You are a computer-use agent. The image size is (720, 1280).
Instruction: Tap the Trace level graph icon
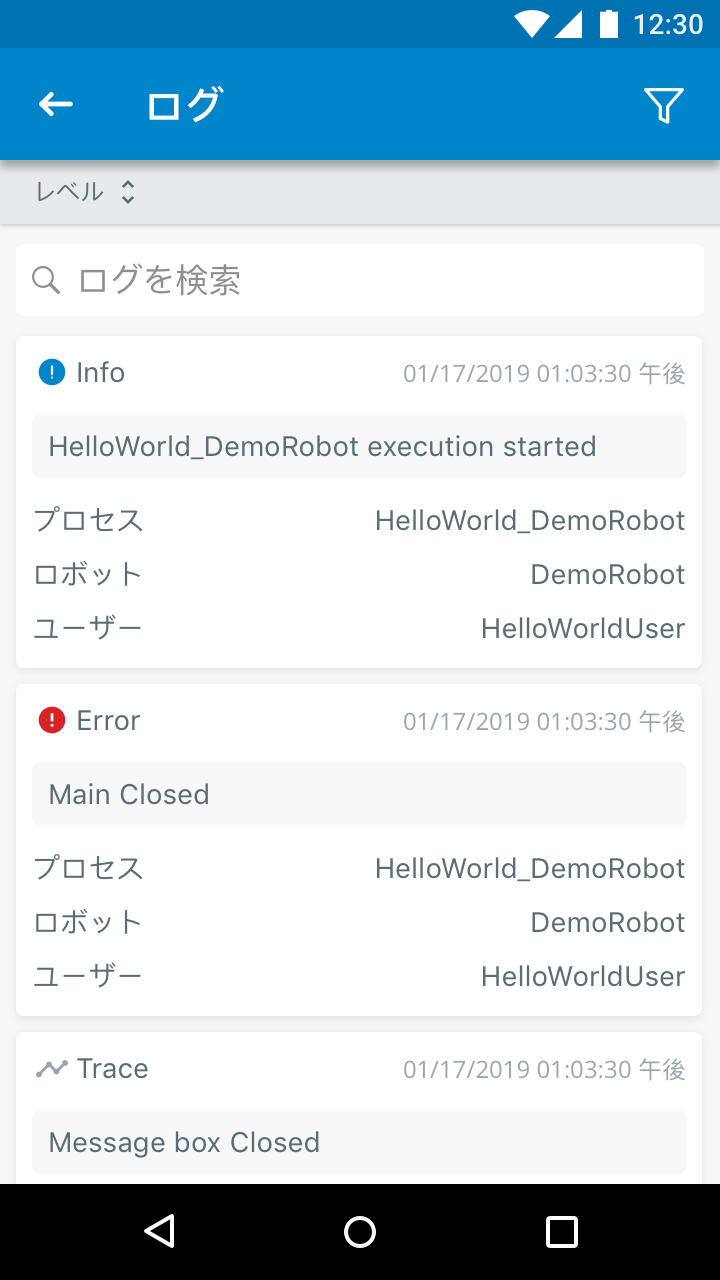tap(52, 1068)
